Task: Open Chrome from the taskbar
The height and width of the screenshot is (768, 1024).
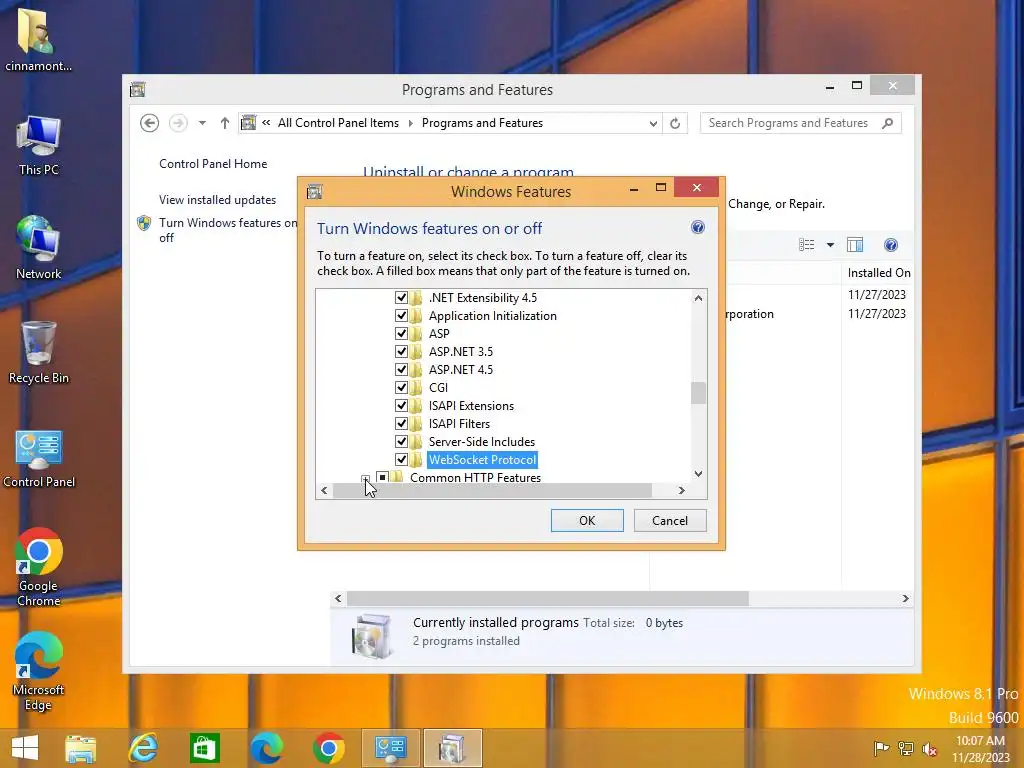Action: click(328, 748)
